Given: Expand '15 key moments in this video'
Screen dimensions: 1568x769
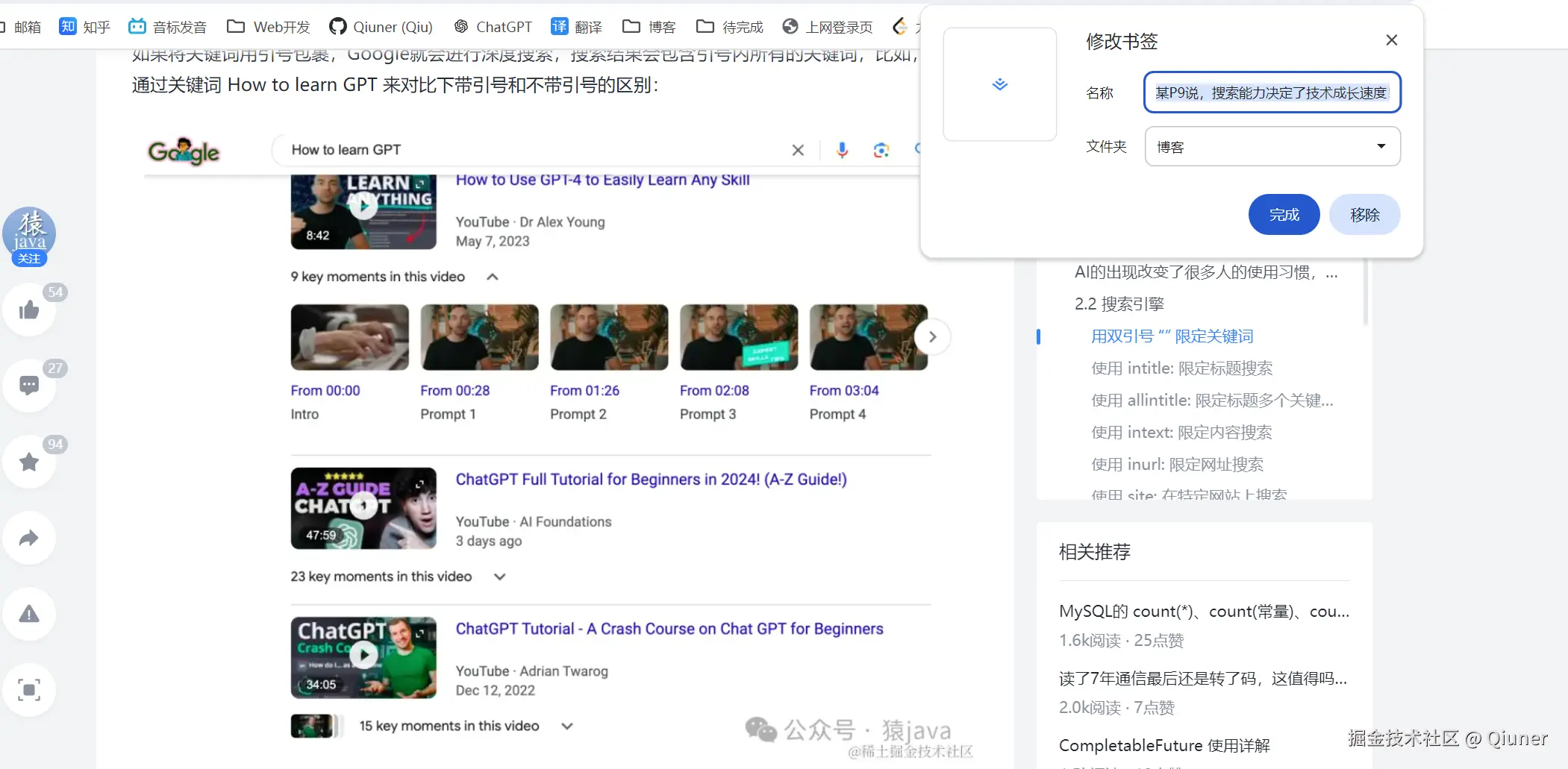Looking at the screenshot, I should (x=566, y=725).
